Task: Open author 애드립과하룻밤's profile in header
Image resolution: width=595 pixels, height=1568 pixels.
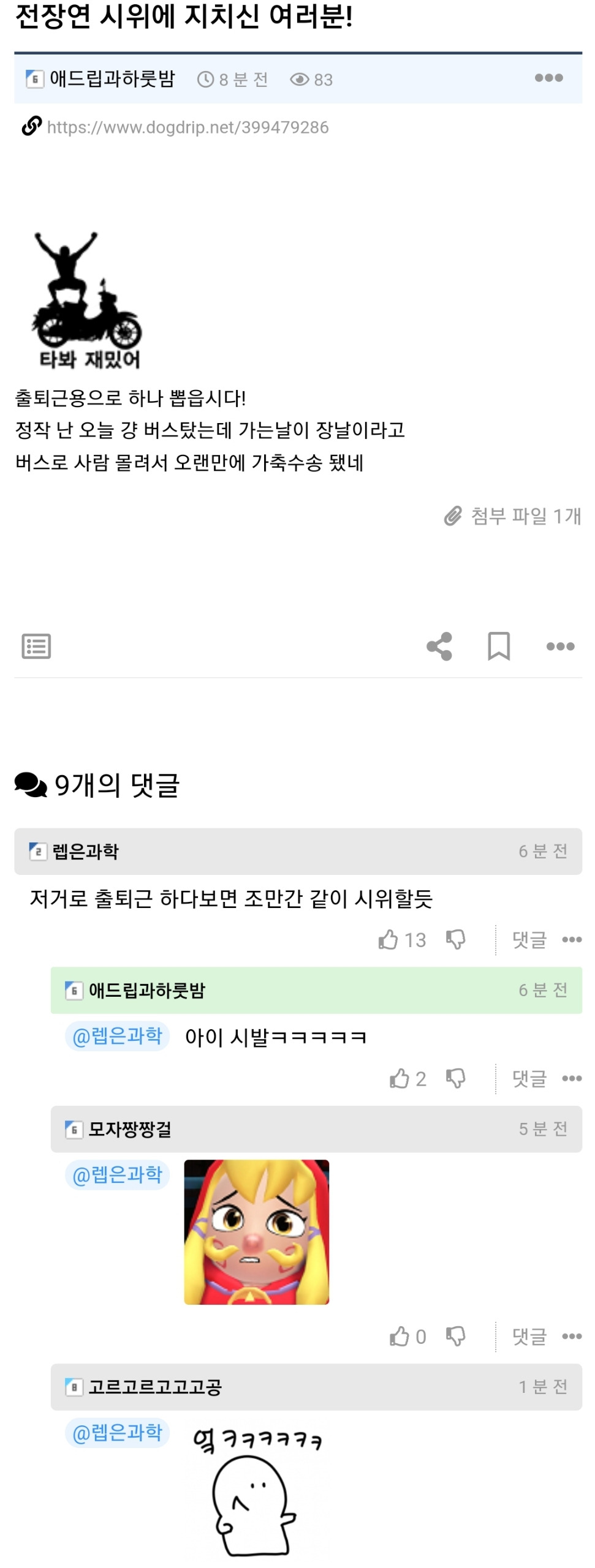Action: point(112,79)
